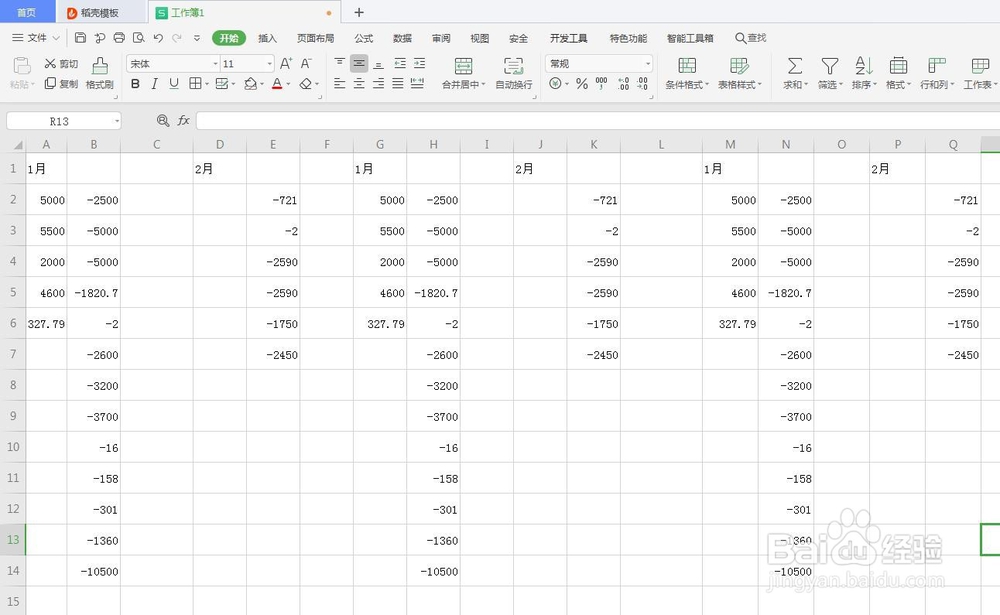
Task: Click inside the formula bar input
Action: [597, 120]
